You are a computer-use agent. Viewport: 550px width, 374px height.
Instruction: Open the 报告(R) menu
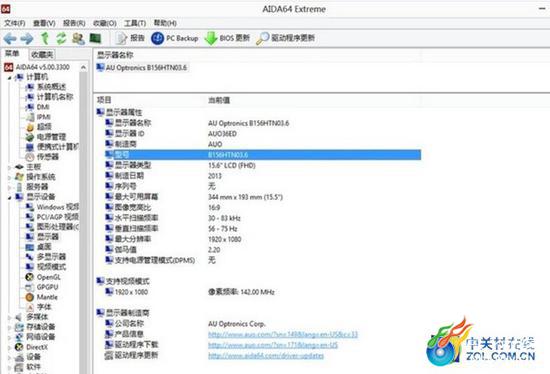point(74,23)
